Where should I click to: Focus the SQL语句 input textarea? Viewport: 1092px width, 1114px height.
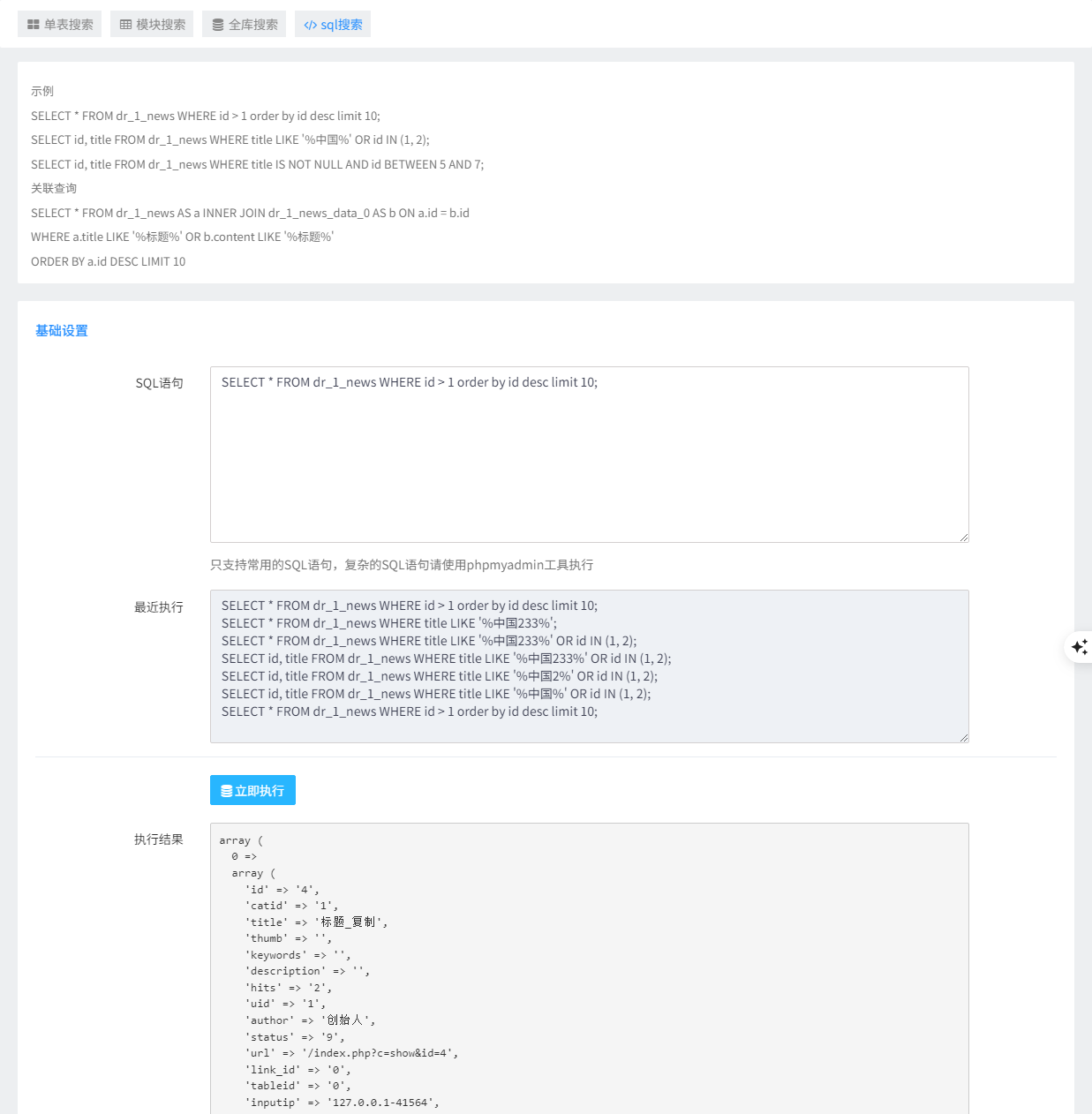click(590, 455)
